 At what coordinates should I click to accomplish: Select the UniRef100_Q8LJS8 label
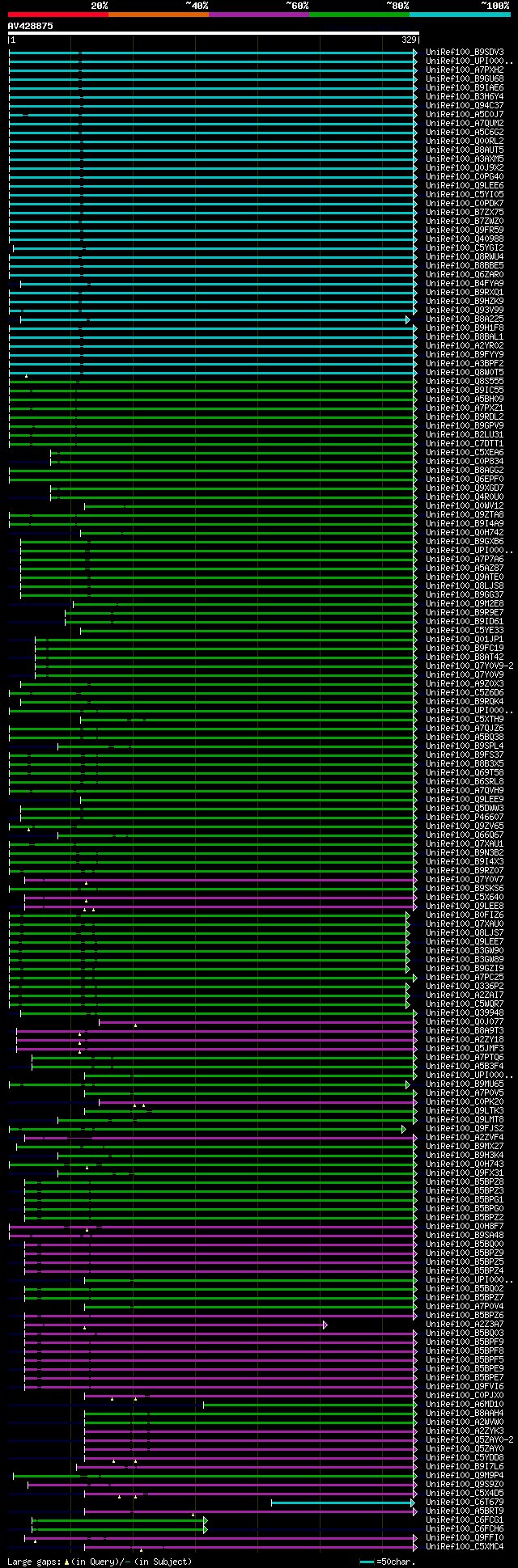point(465,585)
